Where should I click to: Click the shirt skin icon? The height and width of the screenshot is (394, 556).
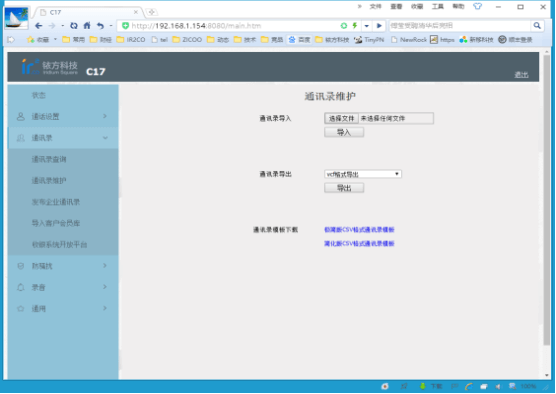tap(478, 6)
